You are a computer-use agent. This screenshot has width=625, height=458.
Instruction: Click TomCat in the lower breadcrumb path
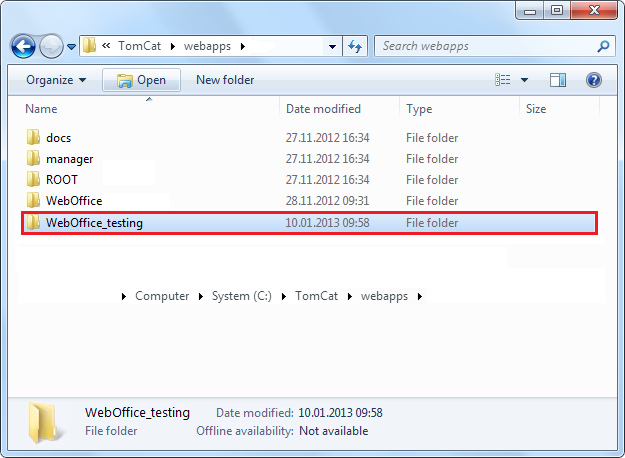coord(316,296)
